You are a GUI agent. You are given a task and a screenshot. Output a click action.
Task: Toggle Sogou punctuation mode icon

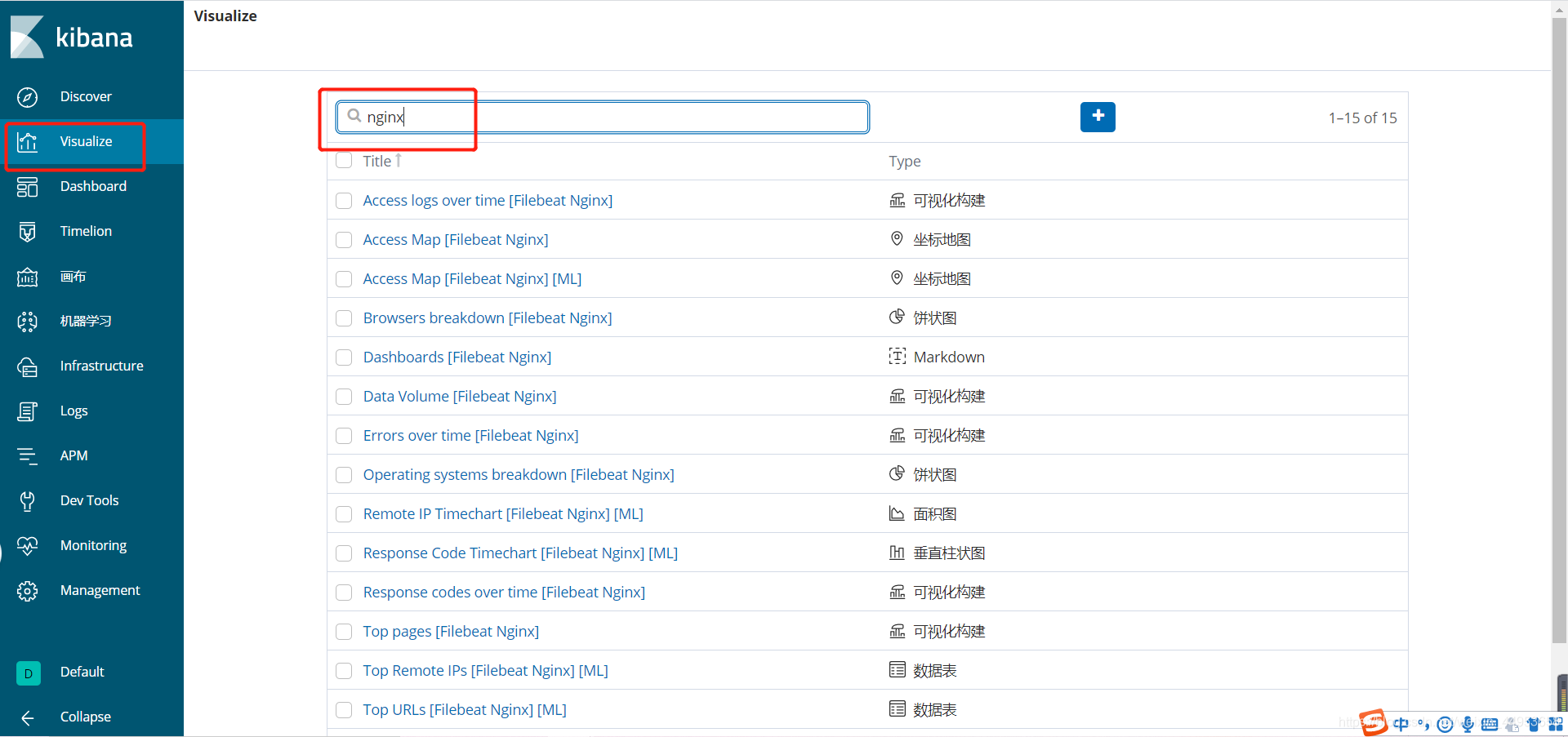click(1423, 724)
